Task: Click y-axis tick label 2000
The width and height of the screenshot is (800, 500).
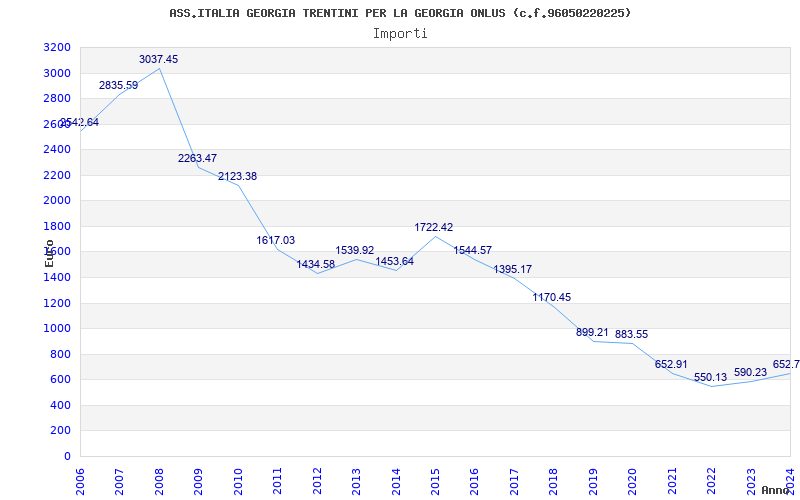Action: 57,201
